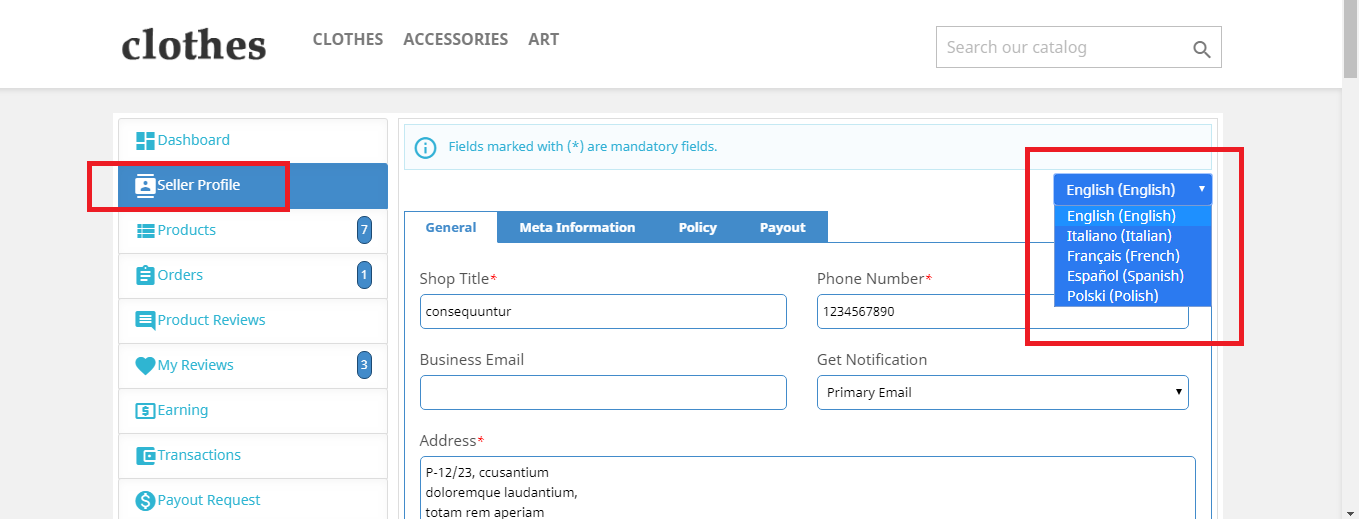Click the Seller Profile icon
This screenshot has width=1359, height=519.
[146, 186]
